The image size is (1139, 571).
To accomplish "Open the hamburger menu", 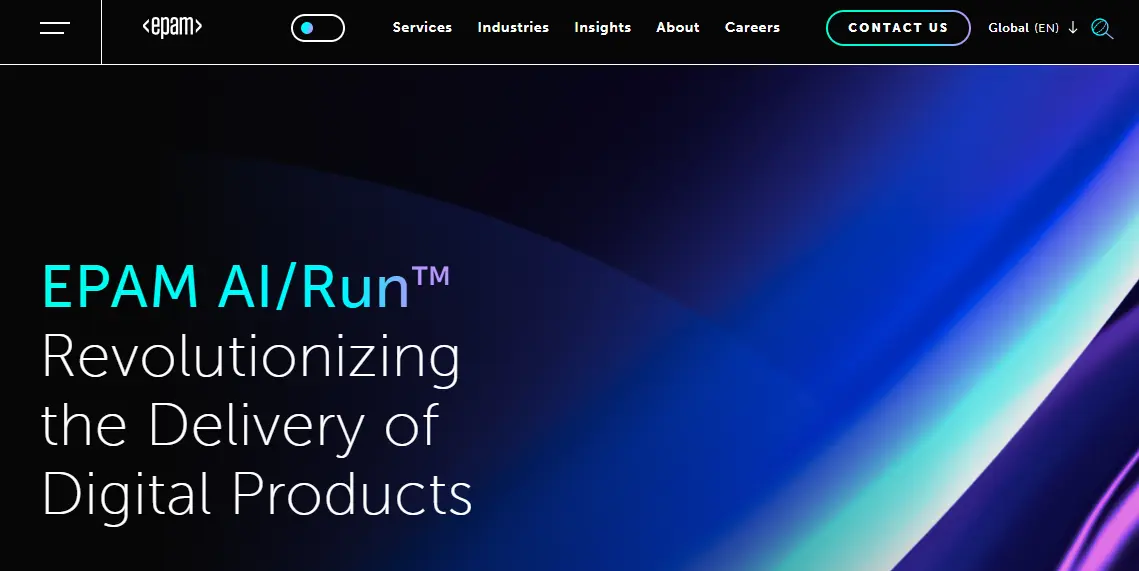I will point(54,28).
